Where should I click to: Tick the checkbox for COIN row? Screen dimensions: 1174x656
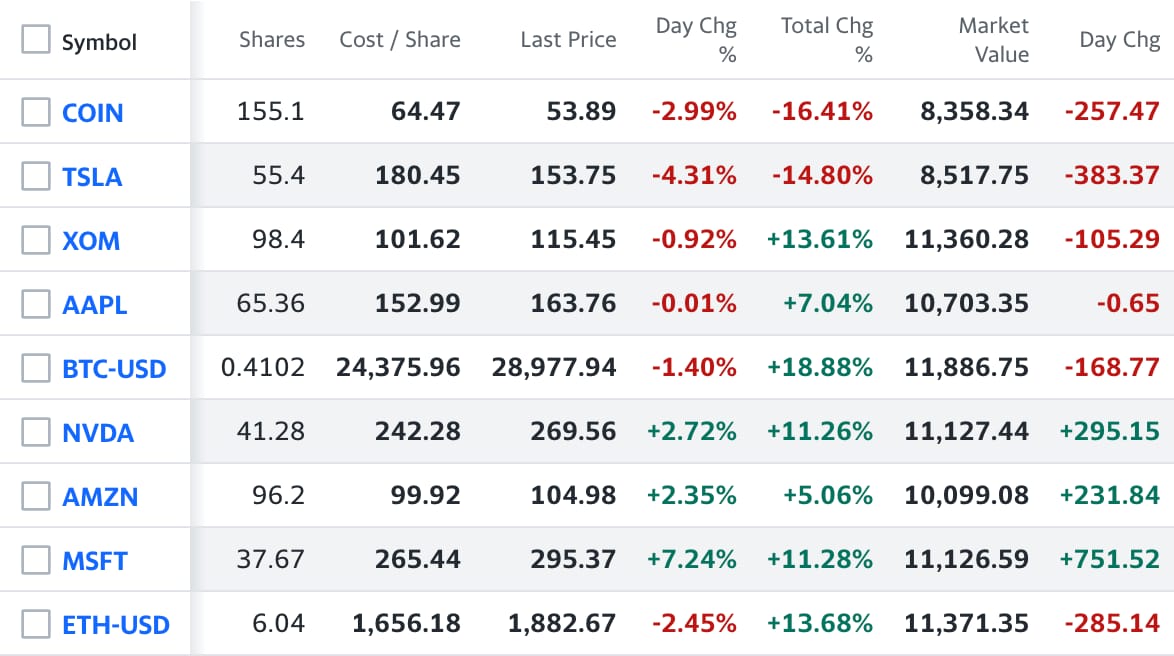pos(36,112)
